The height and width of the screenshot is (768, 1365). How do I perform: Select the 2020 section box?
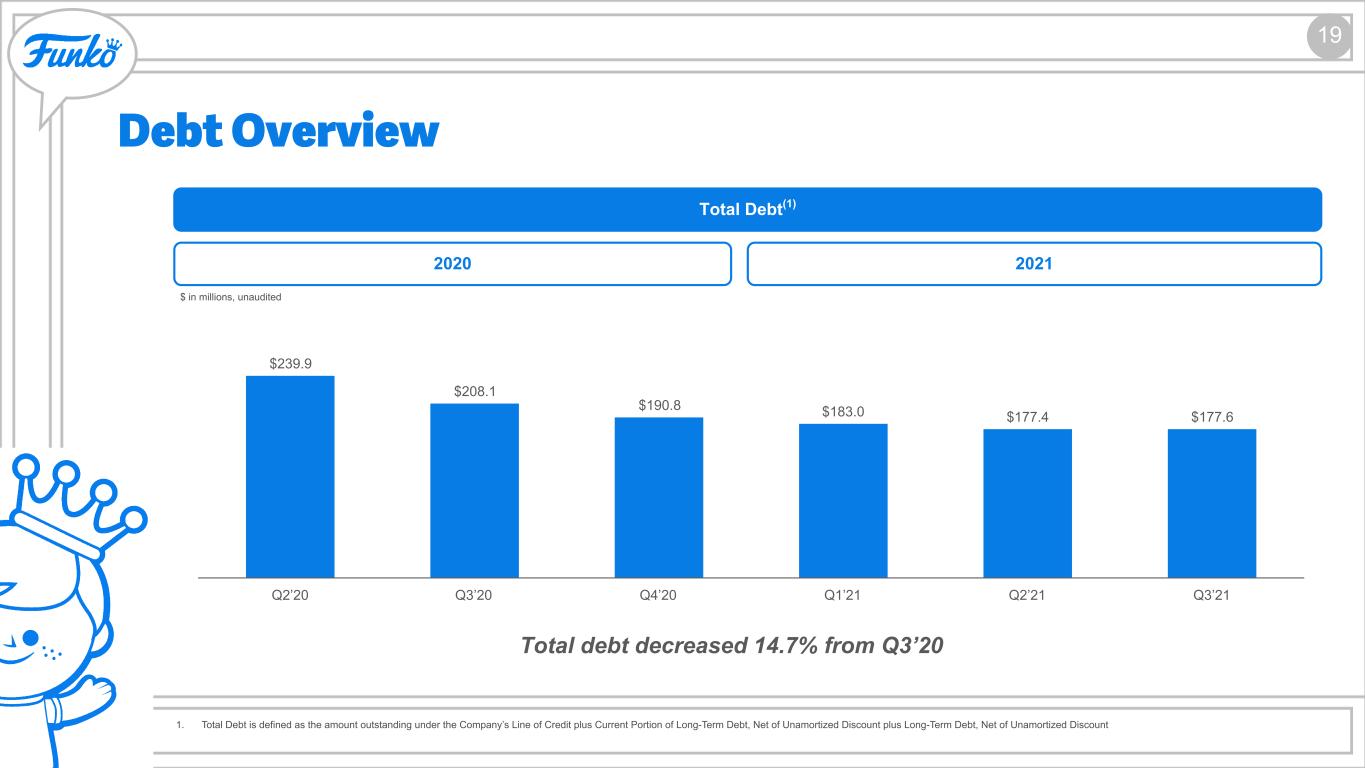coord(453,264)
